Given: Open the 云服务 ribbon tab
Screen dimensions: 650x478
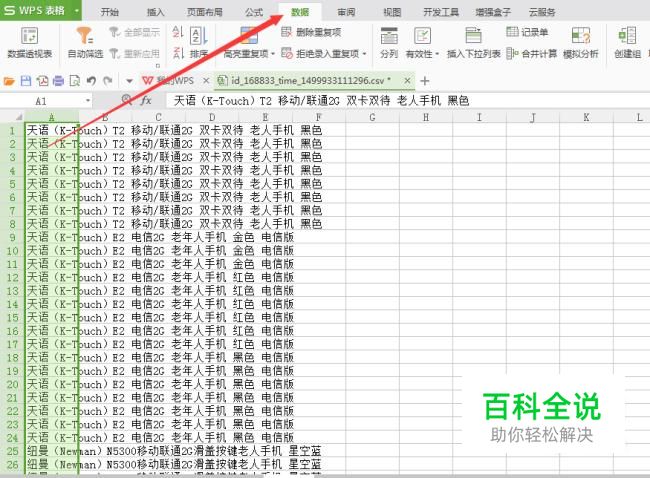Looking at the screenshot, I should (542, 12).
